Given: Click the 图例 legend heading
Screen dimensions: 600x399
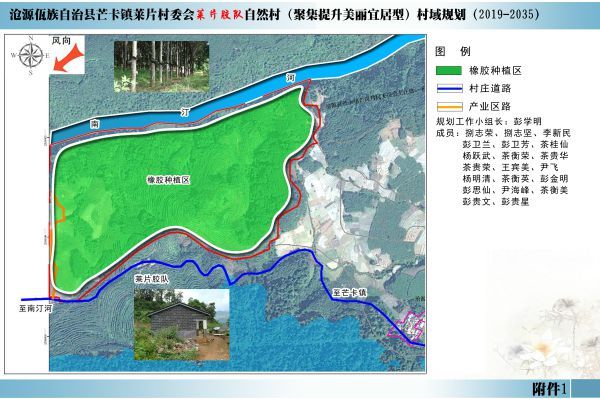Looking at the screenshot, I should 453,51.
